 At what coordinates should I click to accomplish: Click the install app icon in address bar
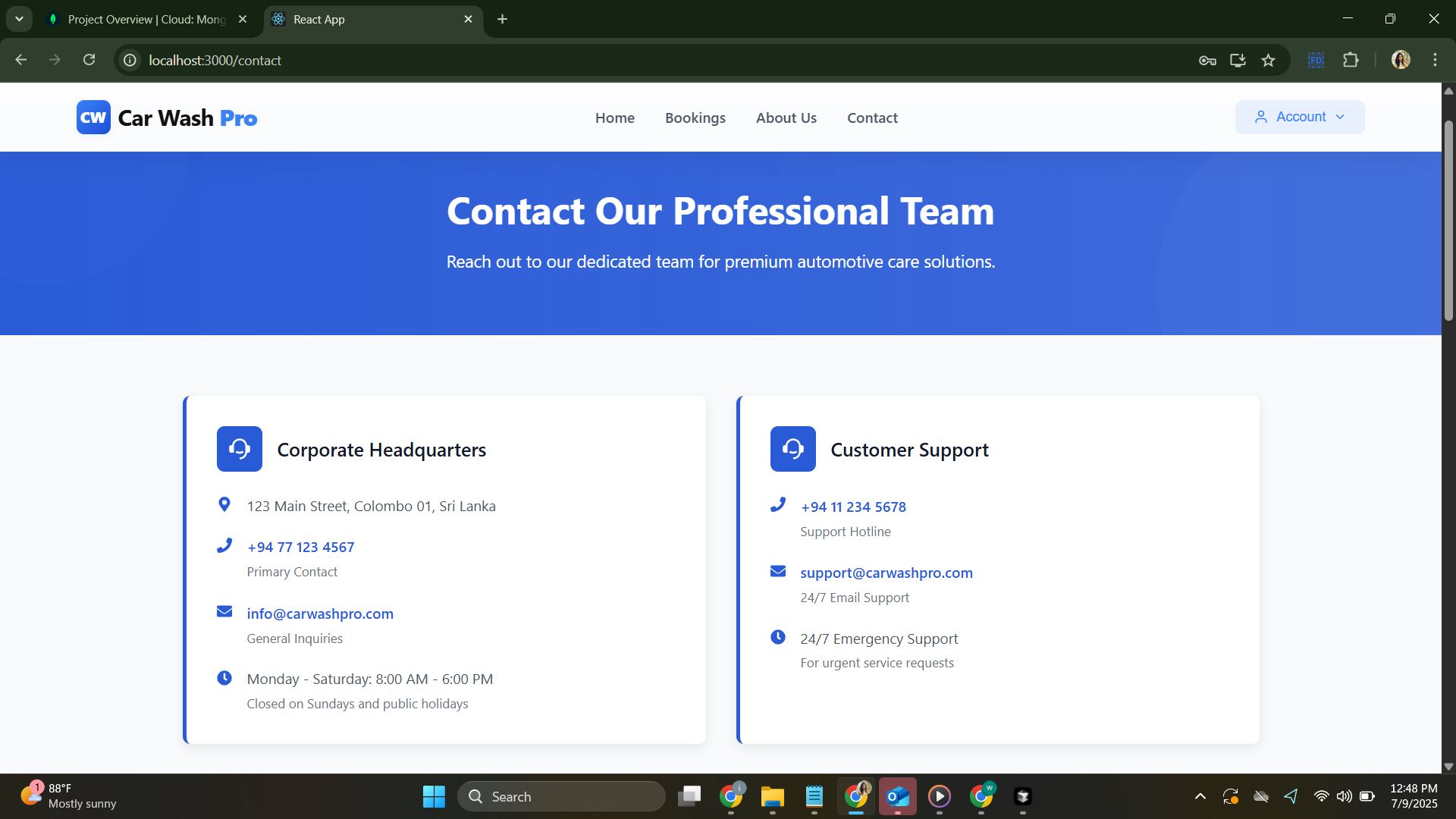(1238, 60)
